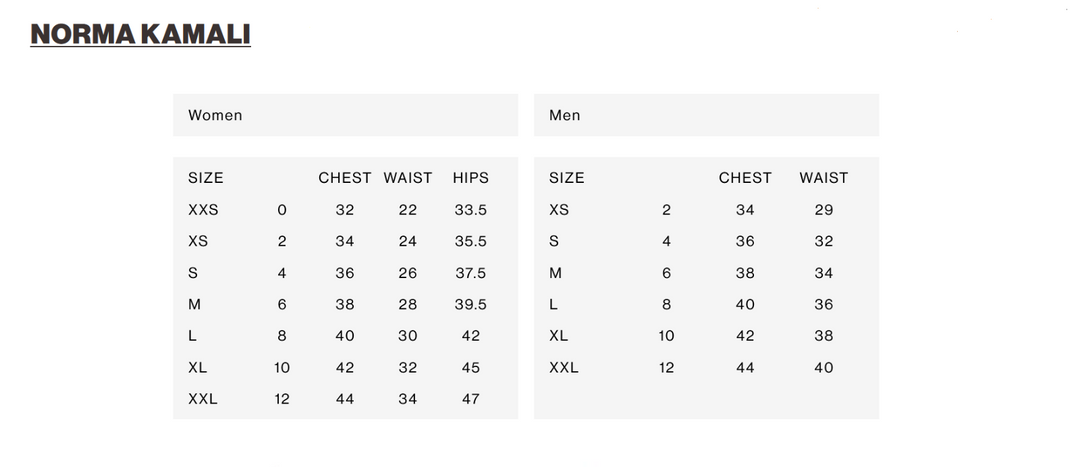1080x467 pixels.
Task: Click the NORMA KAMALI logo link
Action: coord(140,35)
